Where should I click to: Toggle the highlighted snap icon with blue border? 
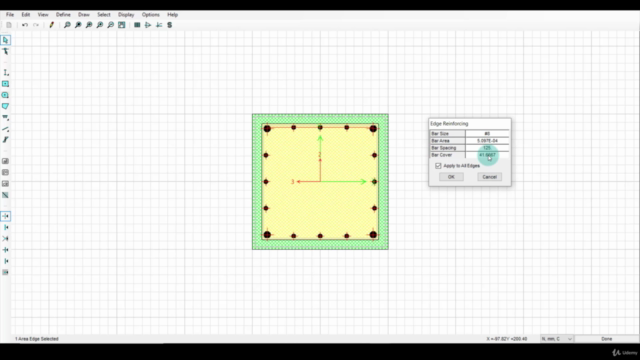pos(6,216)
